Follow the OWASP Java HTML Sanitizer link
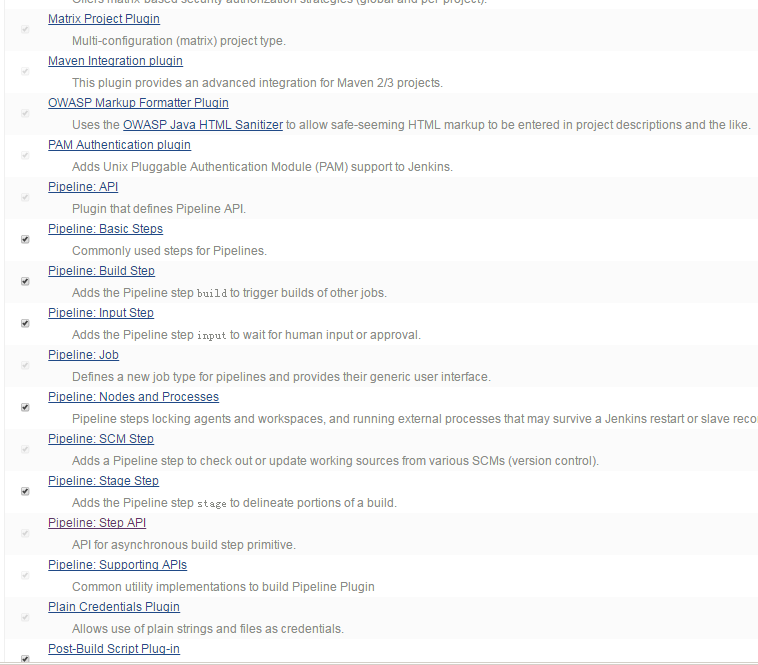The height and width of the screenshot is (665, 758). (203, 125)
